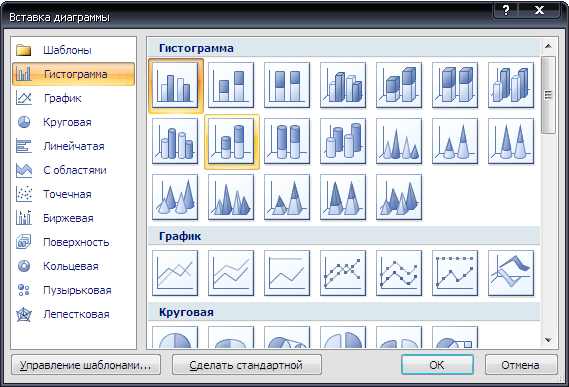Click Гистограмма section header in gallery
The height and width of the screenshot is (387, 569).
coord(344,48)
